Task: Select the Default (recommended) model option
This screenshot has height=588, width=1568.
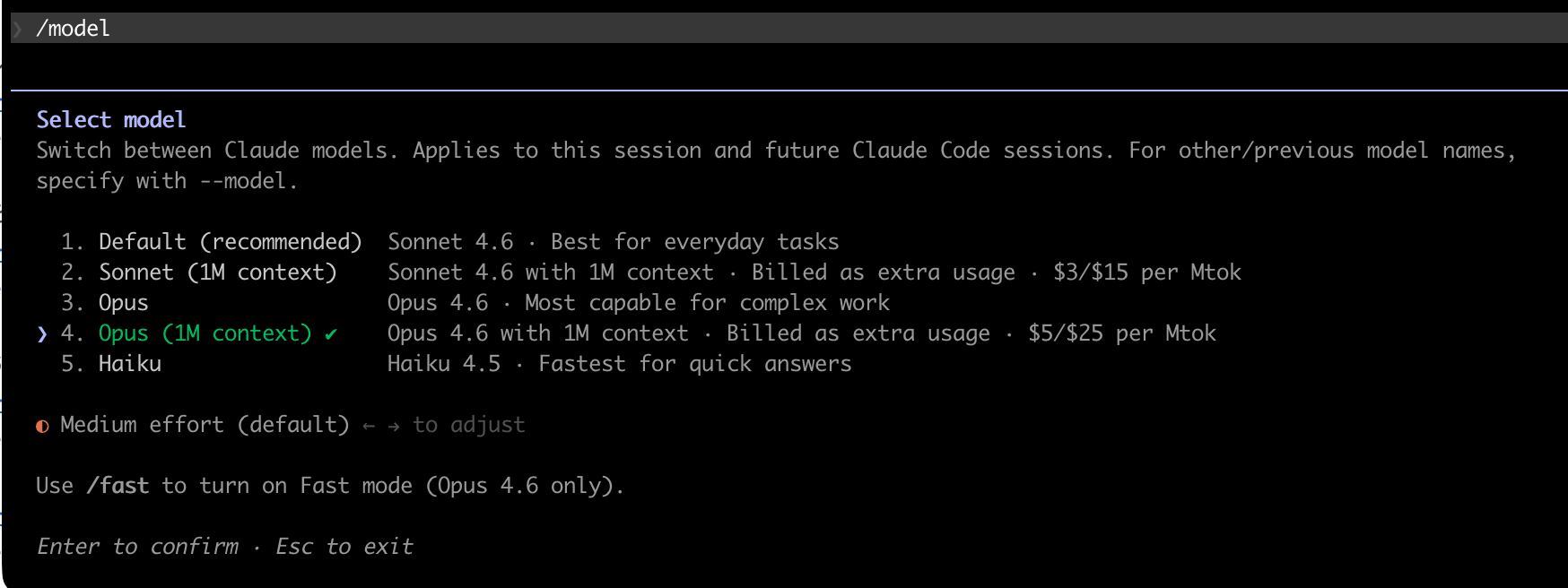Action: pos(230,242)
